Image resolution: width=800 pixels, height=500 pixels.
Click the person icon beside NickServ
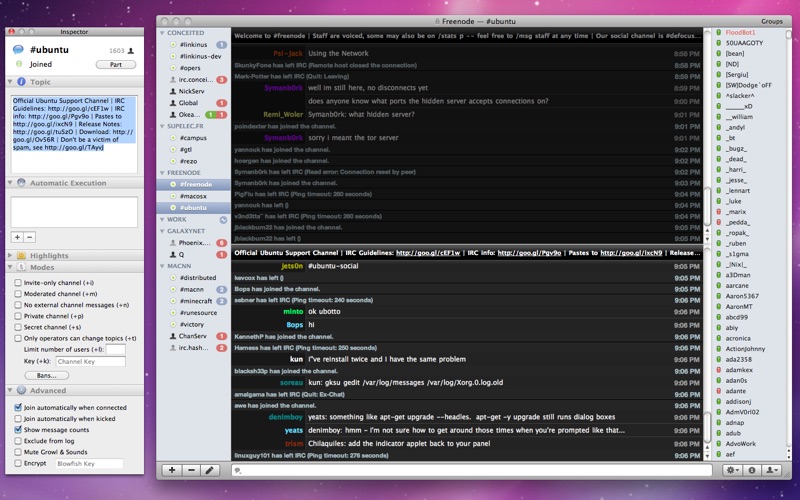[x=173, y=91]
